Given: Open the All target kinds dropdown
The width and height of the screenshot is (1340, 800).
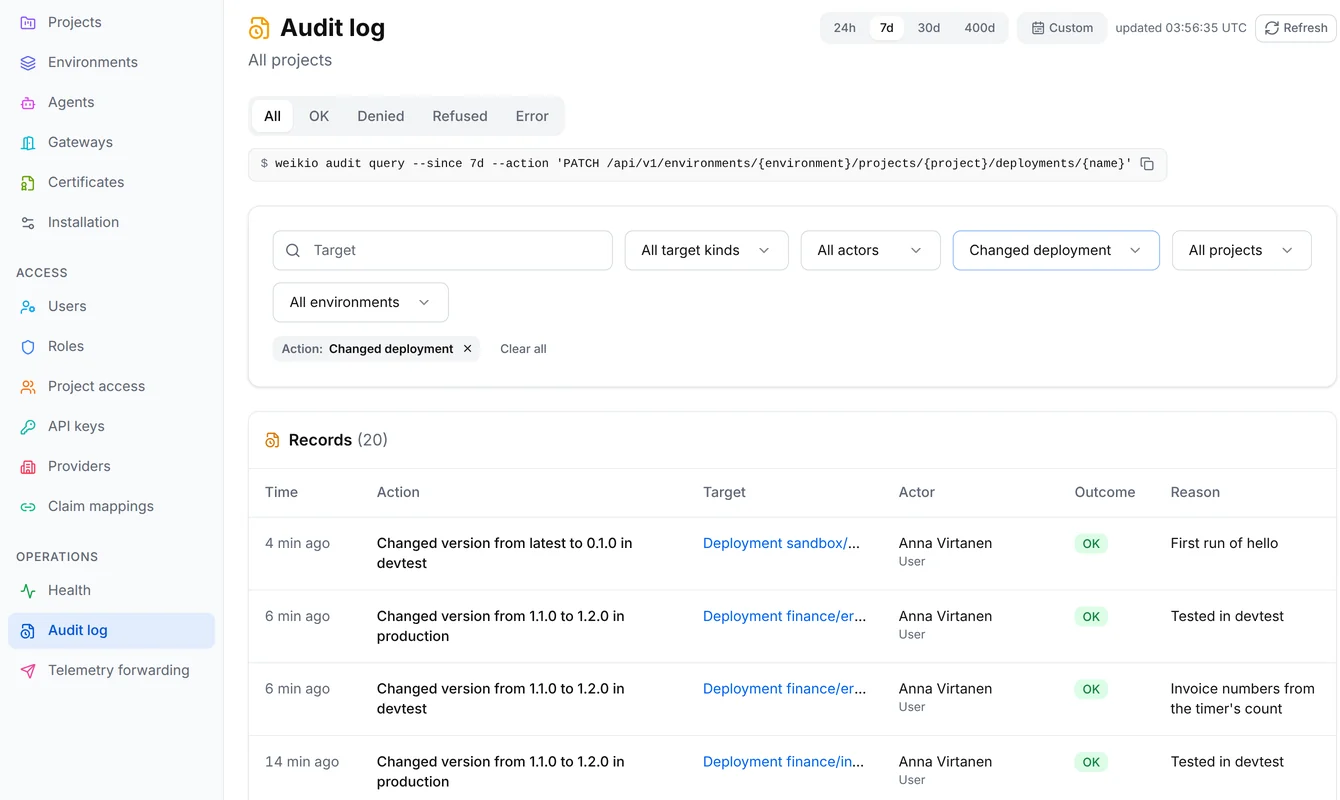Looking at the screenshot, I should pos(706,250).
